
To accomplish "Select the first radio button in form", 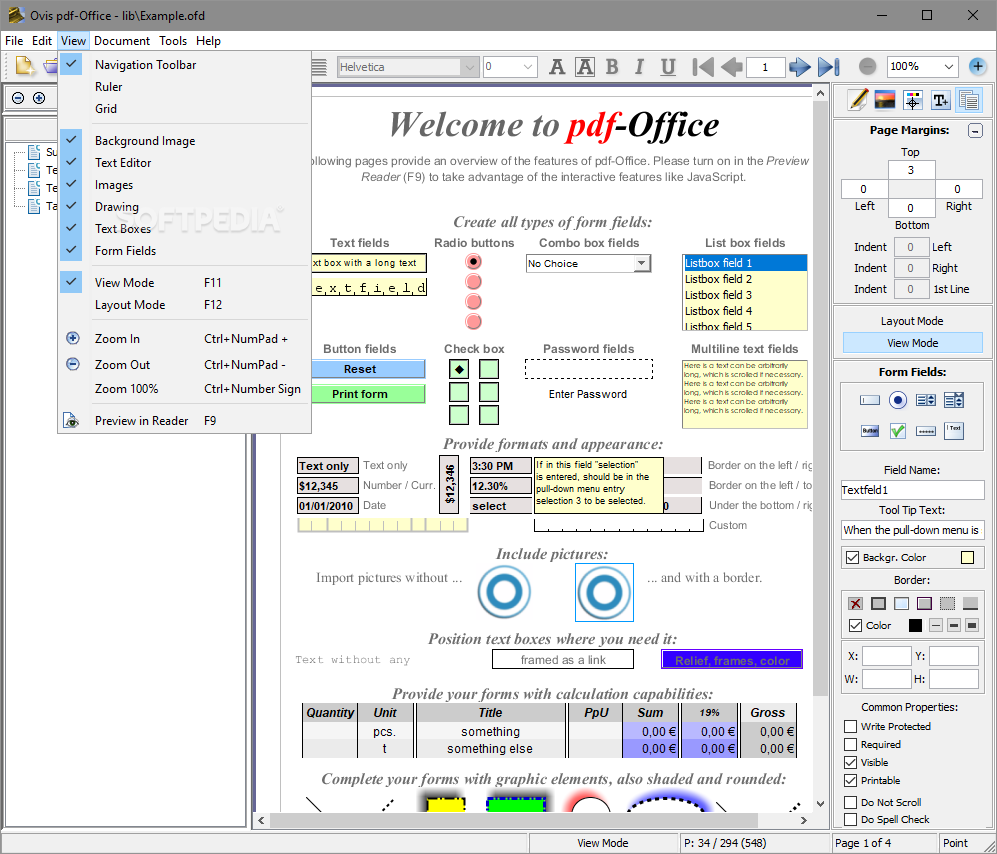I will (x=473, y=261).
